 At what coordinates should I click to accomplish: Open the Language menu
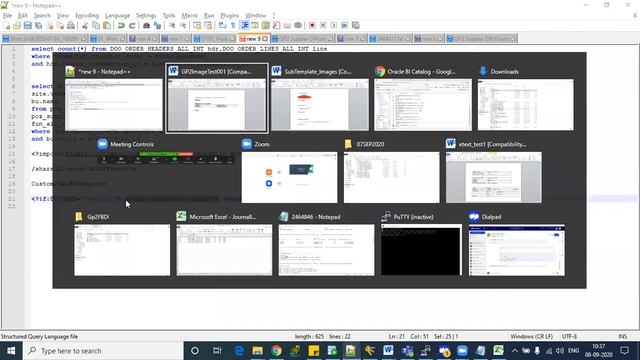[117, 16]
